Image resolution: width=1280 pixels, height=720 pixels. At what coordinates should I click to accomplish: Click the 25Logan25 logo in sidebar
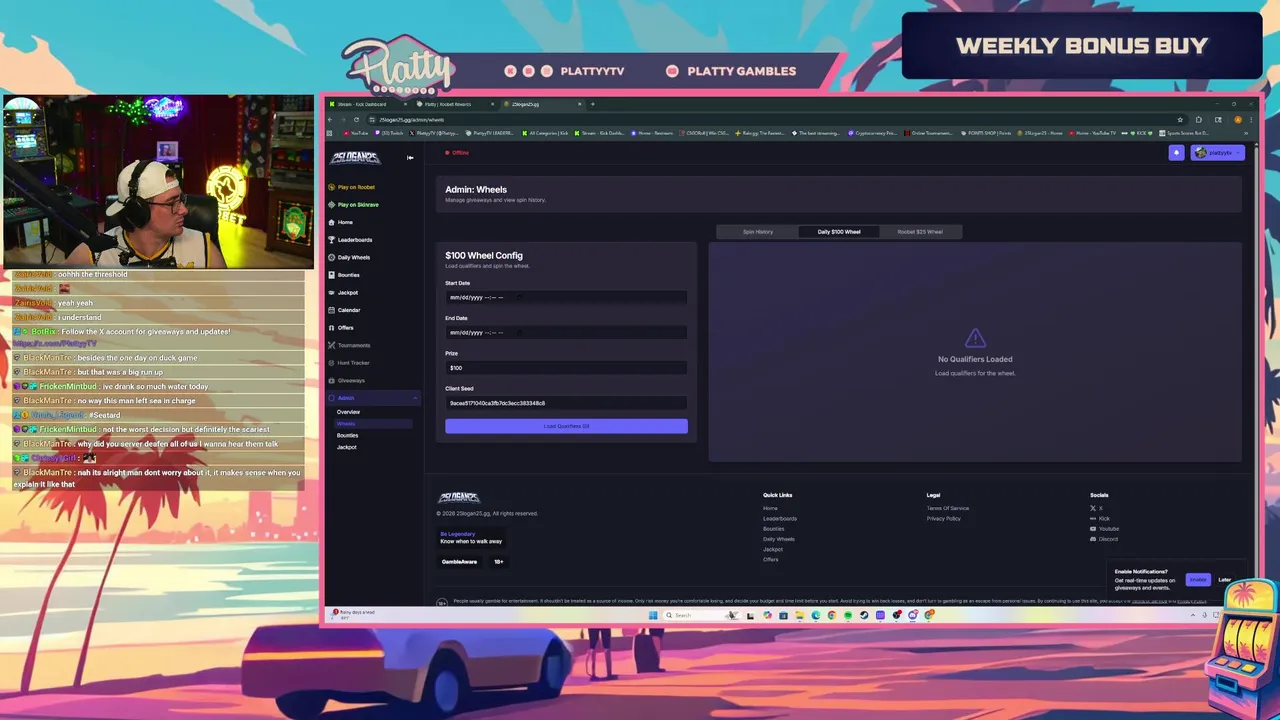click(355, 157)
